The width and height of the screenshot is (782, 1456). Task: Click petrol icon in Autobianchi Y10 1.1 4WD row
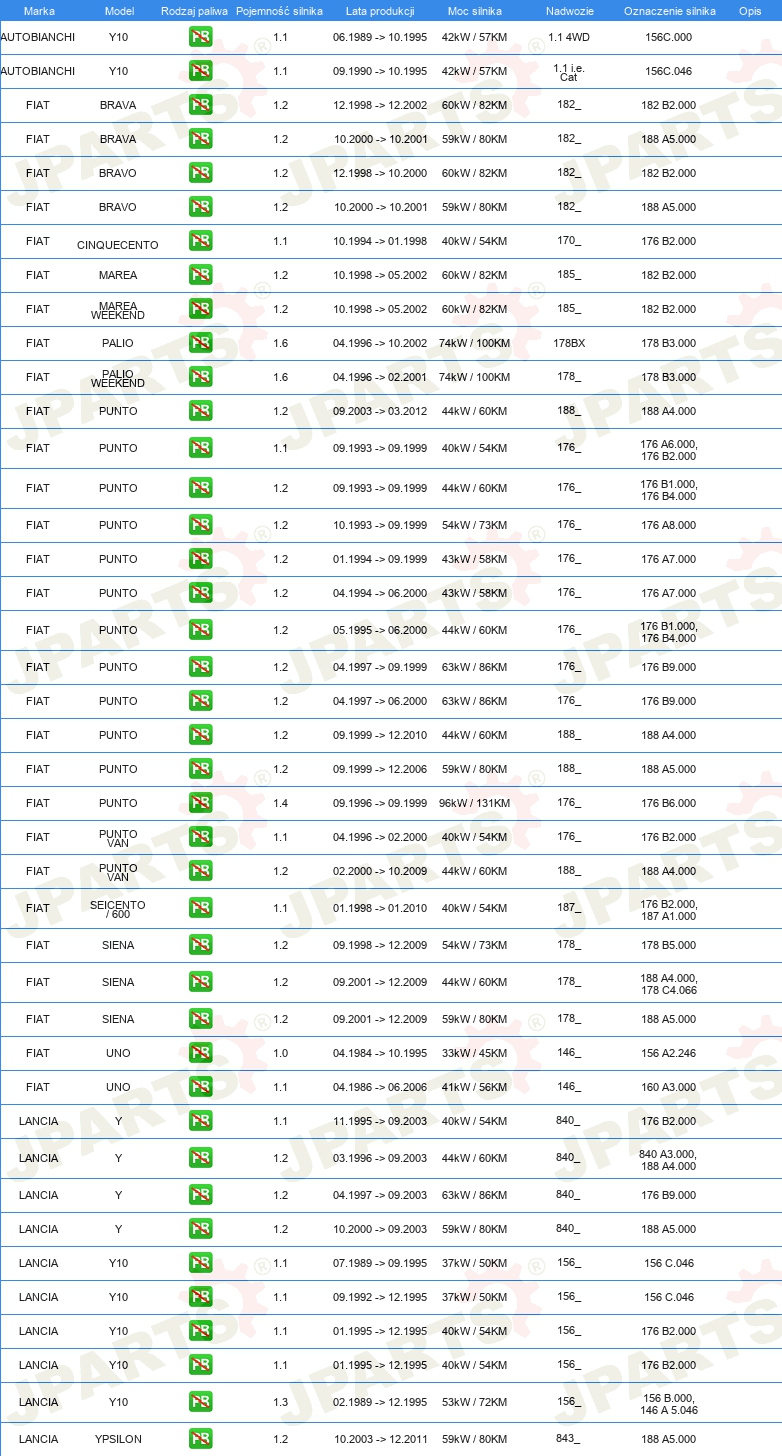tap(200, 37)
